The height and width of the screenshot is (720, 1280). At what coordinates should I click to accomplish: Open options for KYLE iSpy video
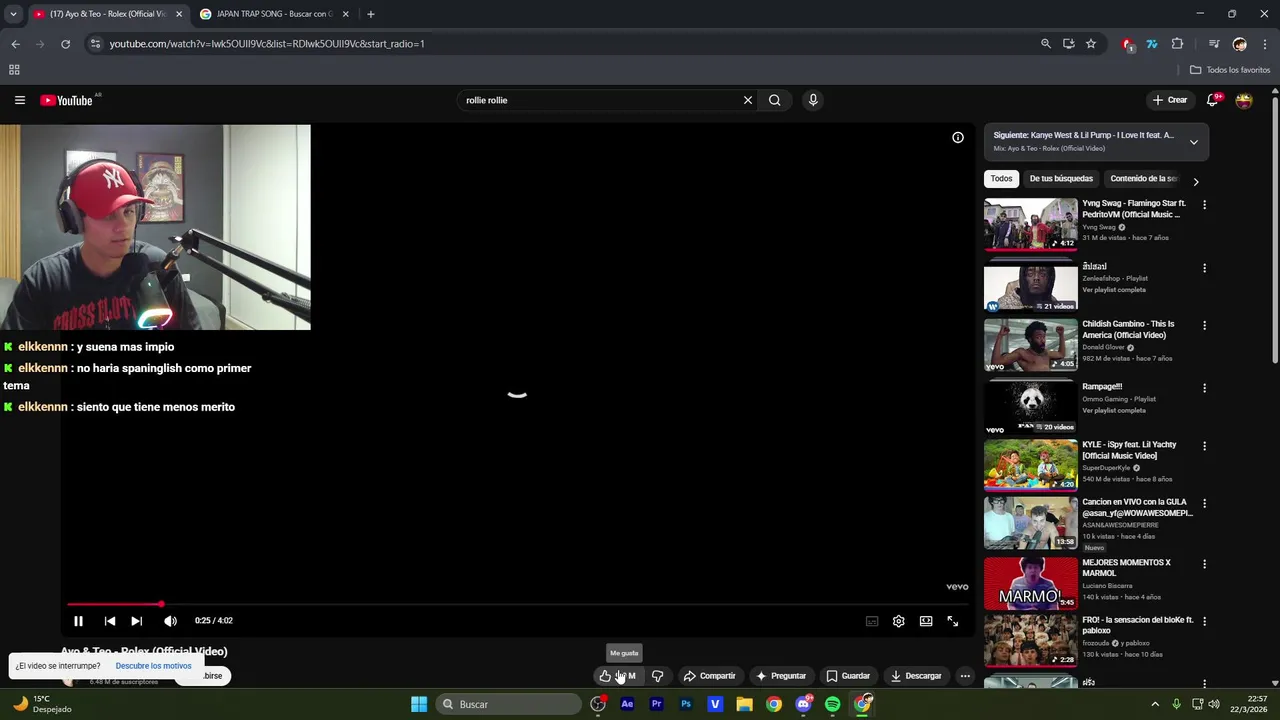(x=1204, y=446)
